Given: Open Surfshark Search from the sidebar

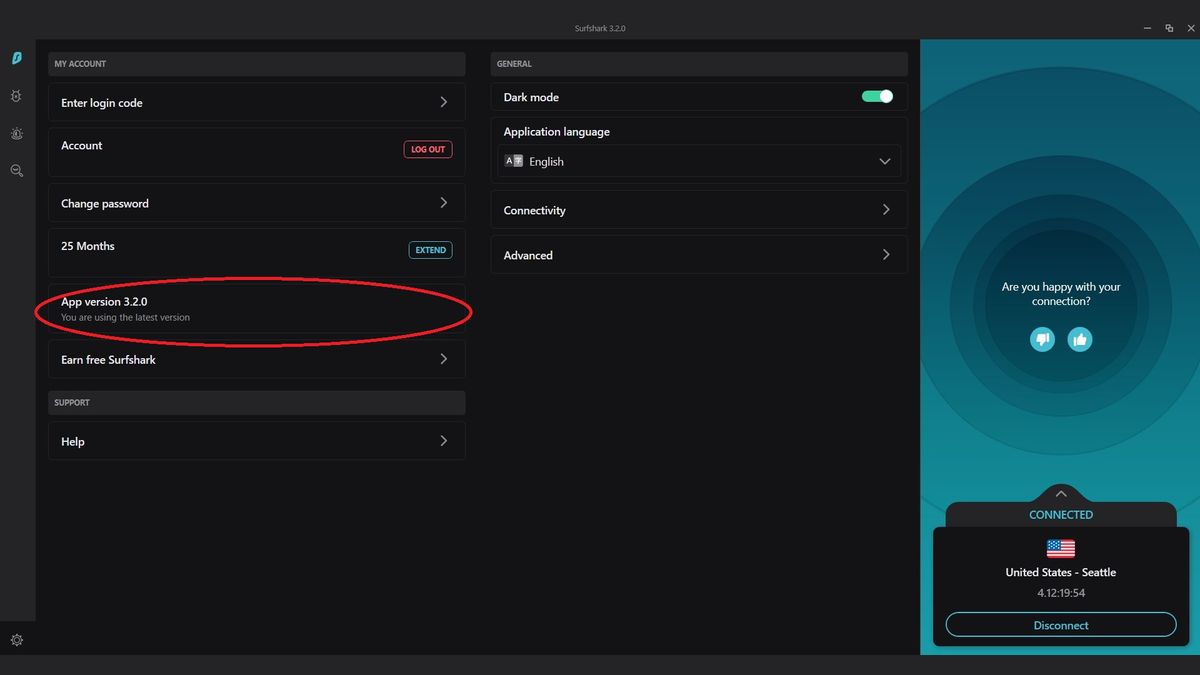Looking at the screenshot, I should pos(16,170).
